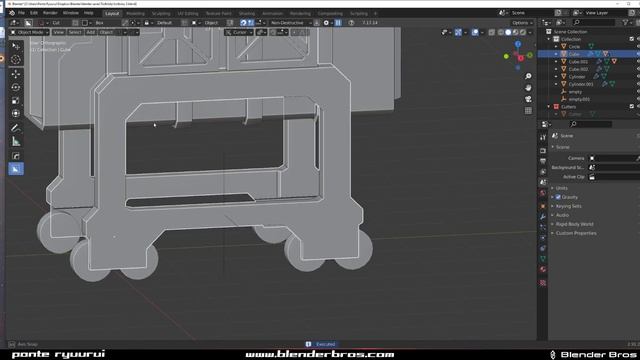Select Cylinder.001 in outliner
This screenshot has width=640, height=360.
580,84
